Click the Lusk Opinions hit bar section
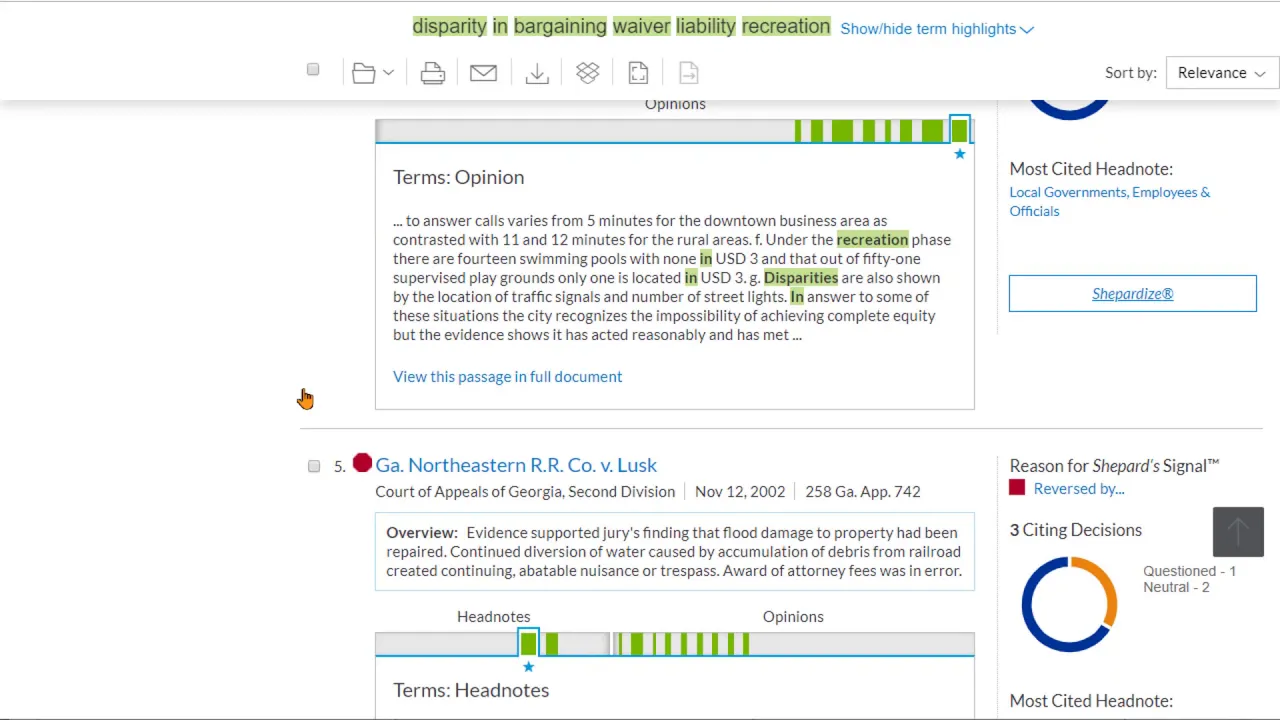This screenshot has width=1280, height=720. [x=792, y=644]
